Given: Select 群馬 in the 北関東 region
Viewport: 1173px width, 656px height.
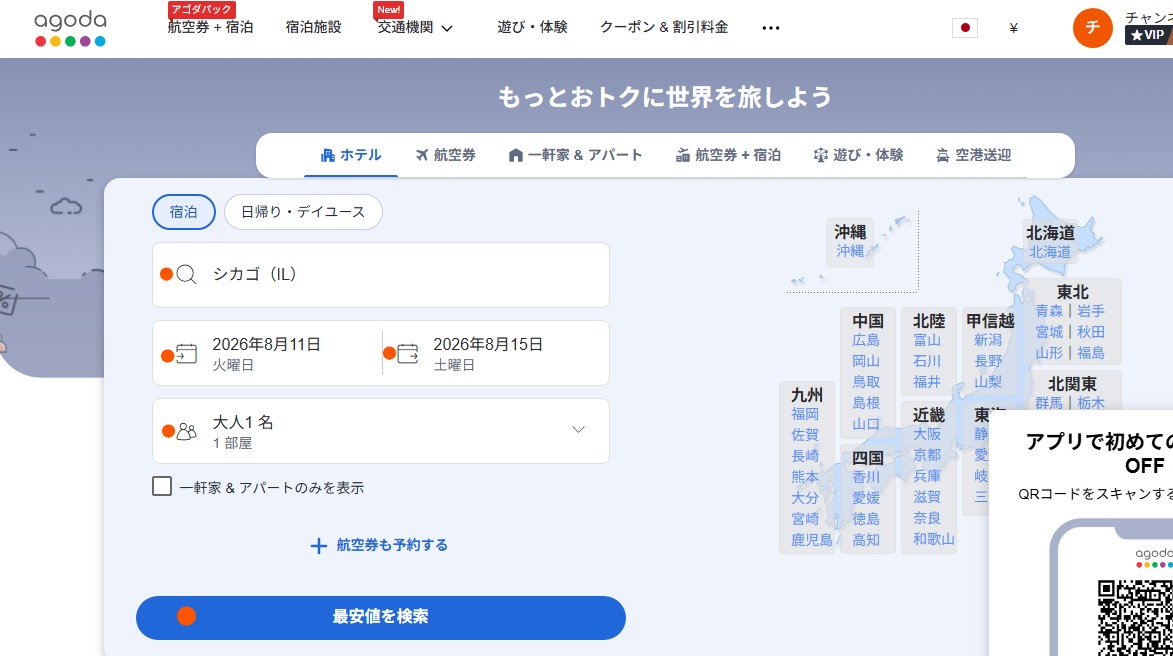Looking at the screenshot, I should coord(1049,402).
